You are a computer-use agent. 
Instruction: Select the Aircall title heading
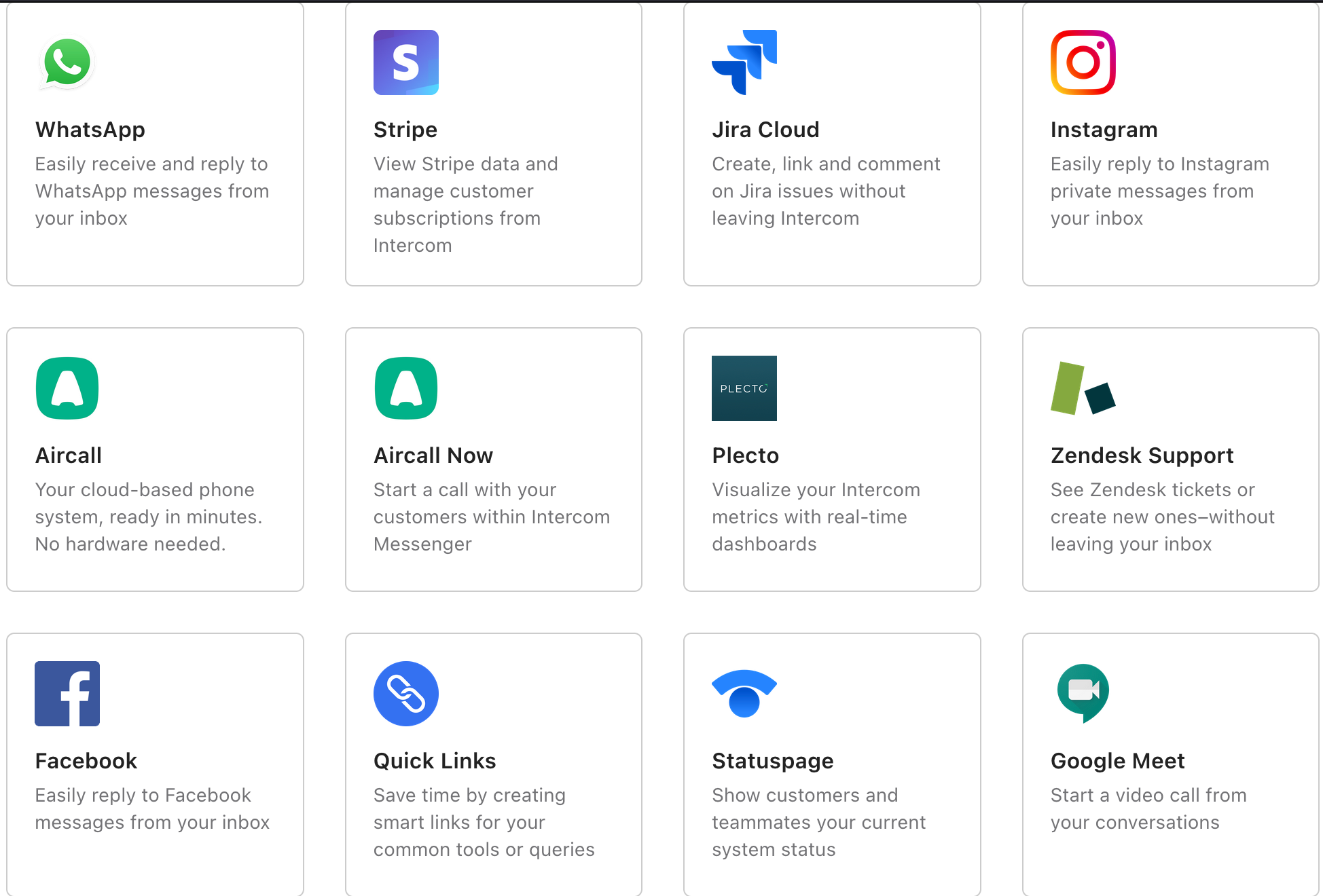[69, 455]
